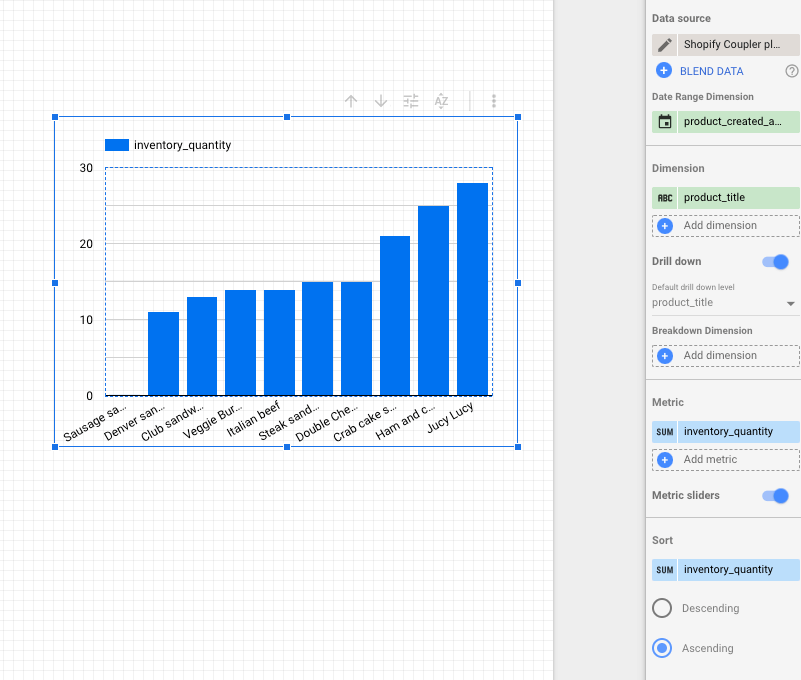801x680 pixels.
Task: Click the data source edit pencil icon
Action: coord(664,45)
